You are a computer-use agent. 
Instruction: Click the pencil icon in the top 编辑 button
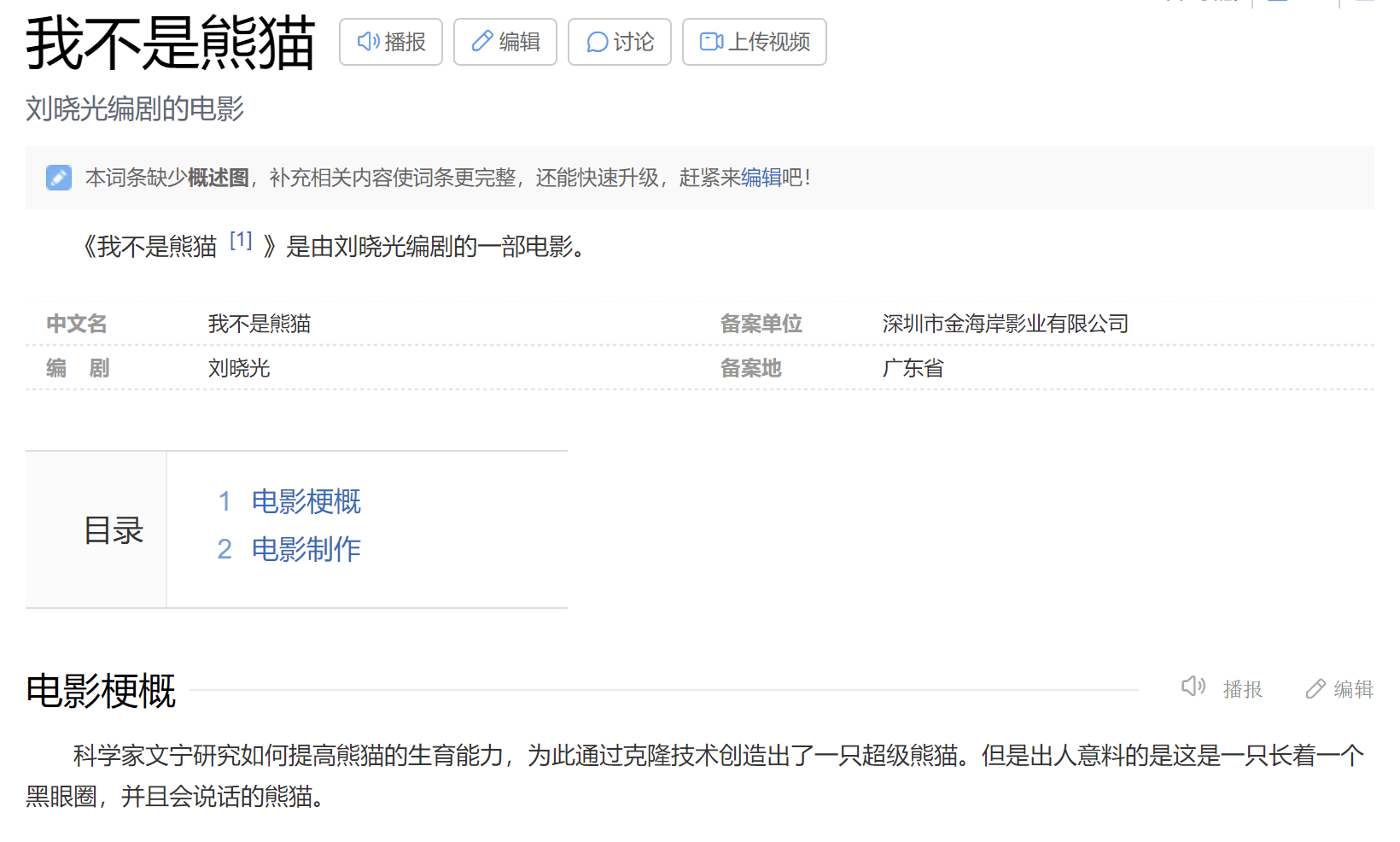tap(482, 42)
